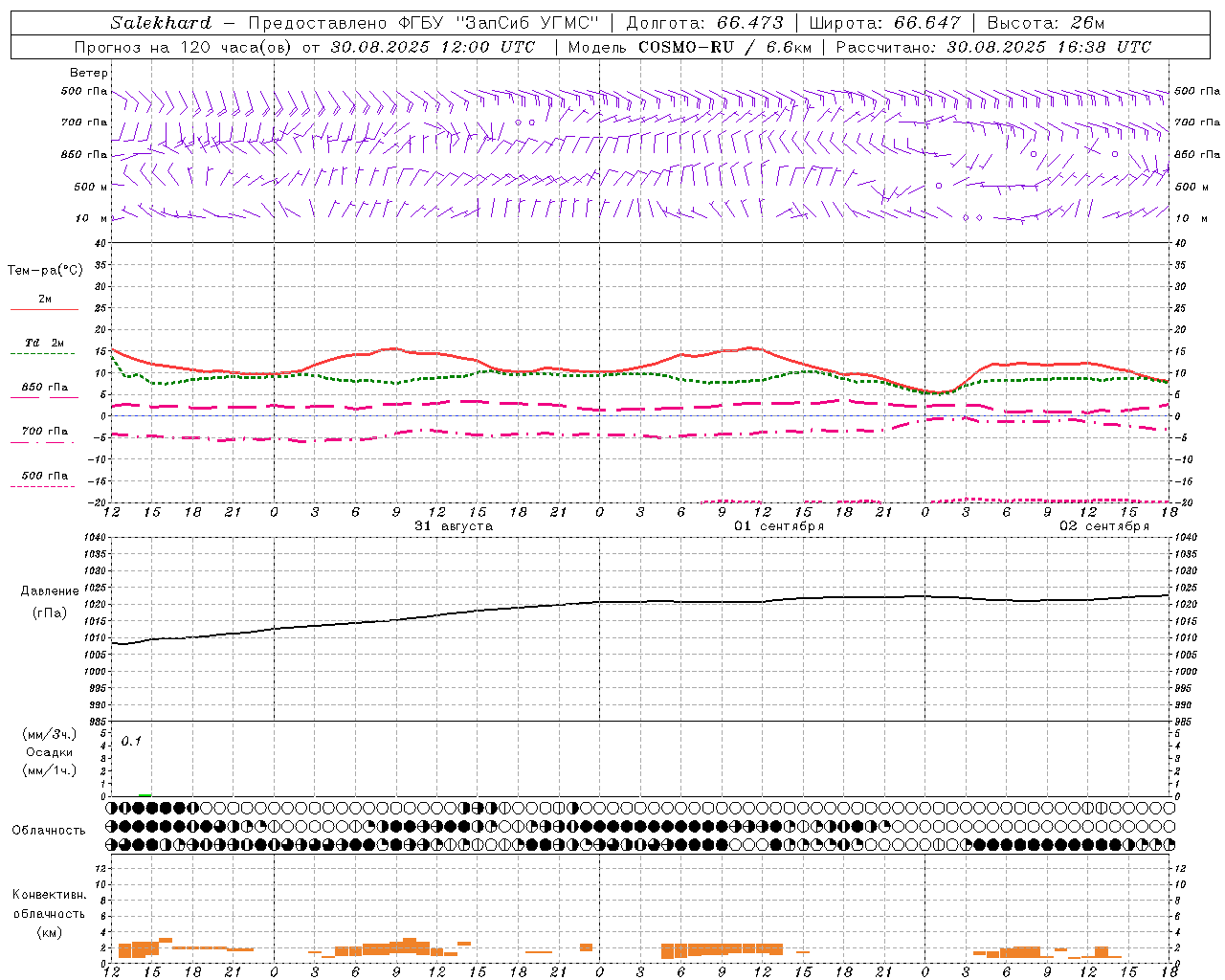Click the "Давление" pressure panel label
The image size is (1225, 980).
pyautogui.click(x=50, y=591)
